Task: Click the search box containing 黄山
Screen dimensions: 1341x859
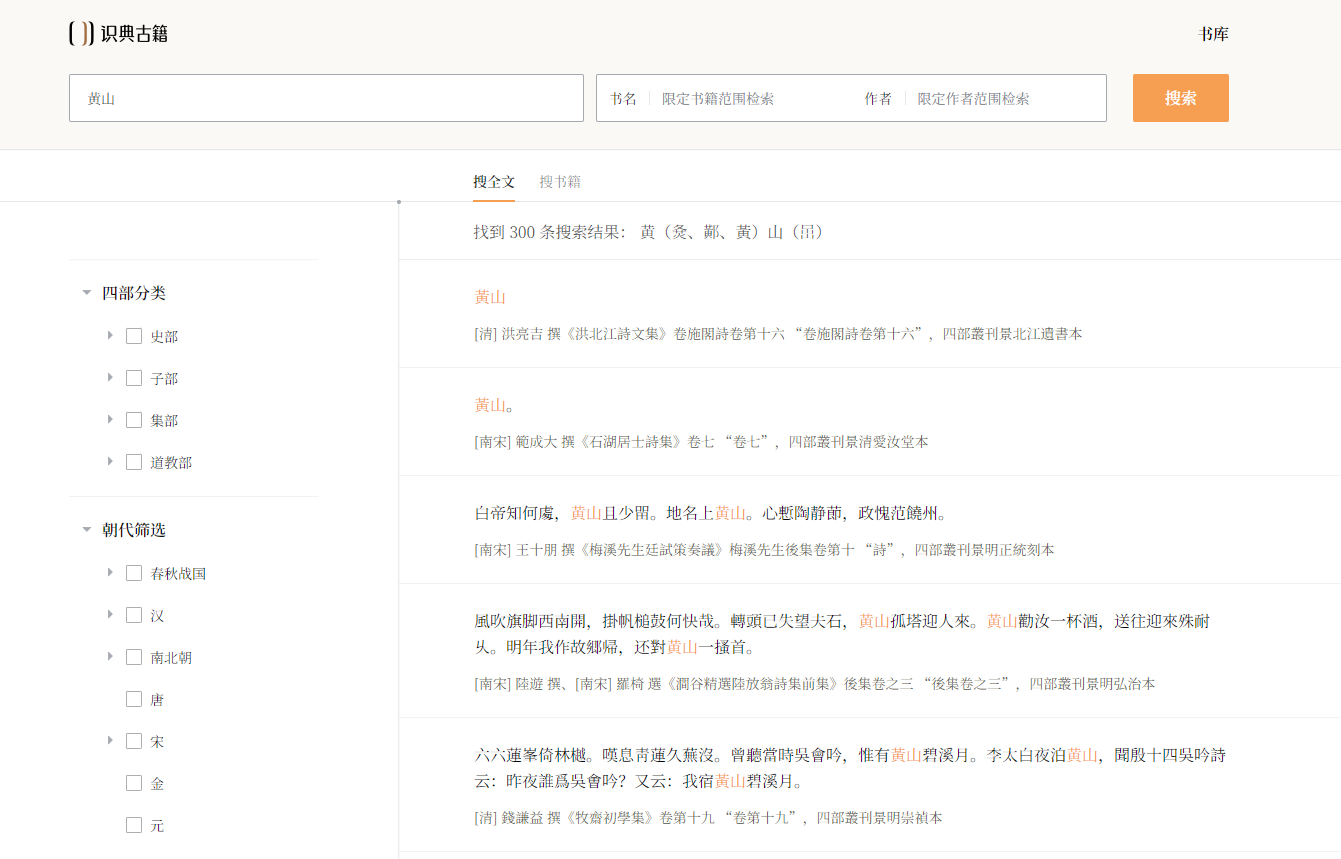Action: (325, 98)
